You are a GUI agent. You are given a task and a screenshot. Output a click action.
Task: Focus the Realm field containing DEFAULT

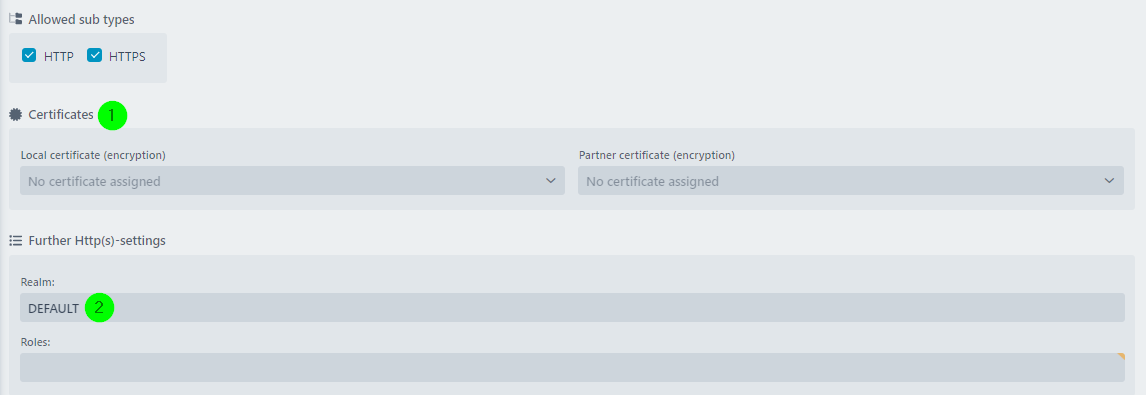pos(572,308)
